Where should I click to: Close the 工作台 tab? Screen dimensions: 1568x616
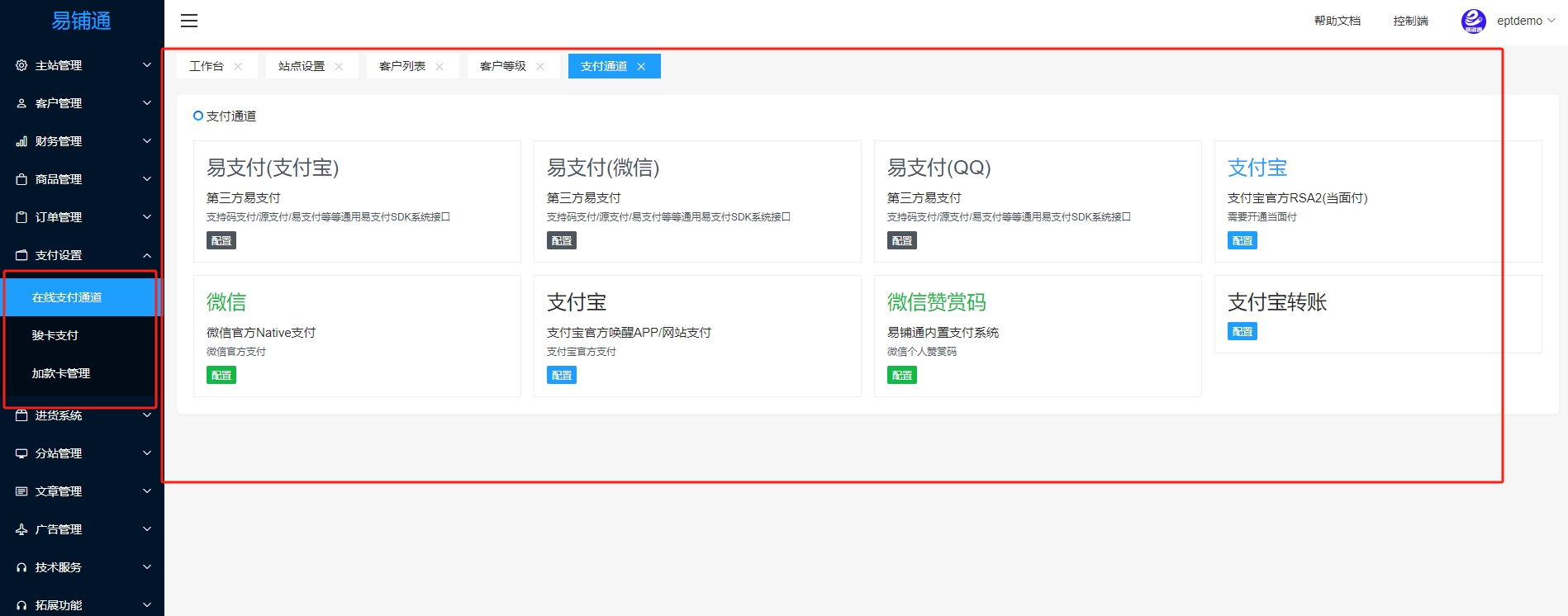(x=238, y=66)
